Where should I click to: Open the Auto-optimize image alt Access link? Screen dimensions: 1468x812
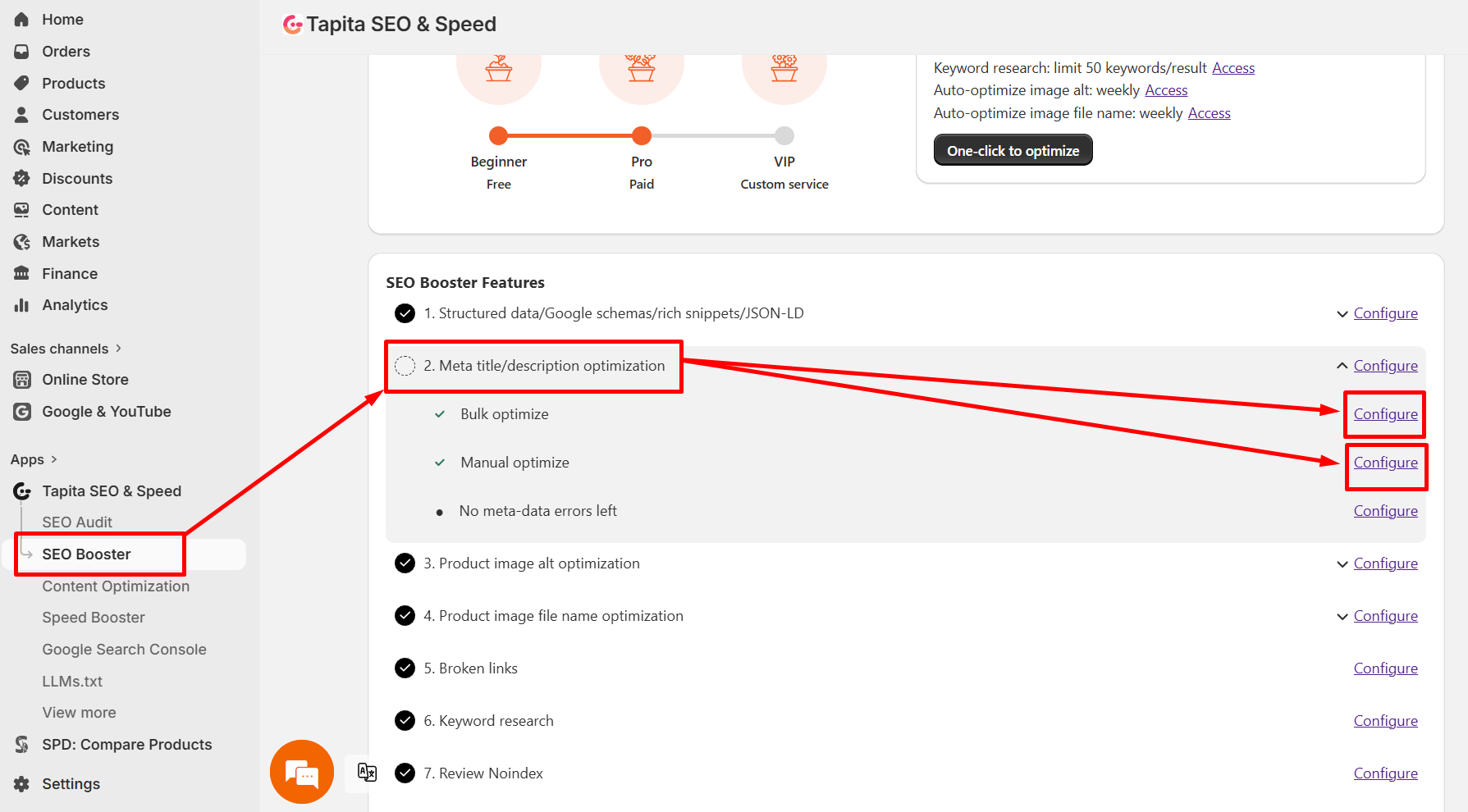(x=1166, y=90)
